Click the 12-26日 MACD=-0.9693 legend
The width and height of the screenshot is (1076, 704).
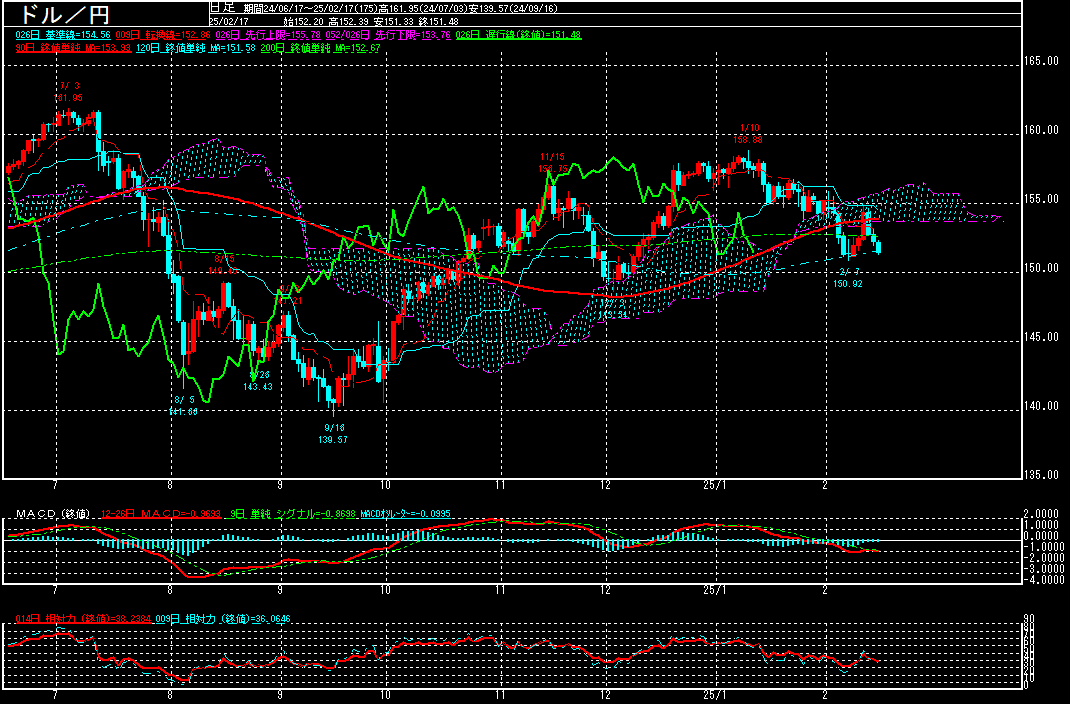[x=161, y=514]
